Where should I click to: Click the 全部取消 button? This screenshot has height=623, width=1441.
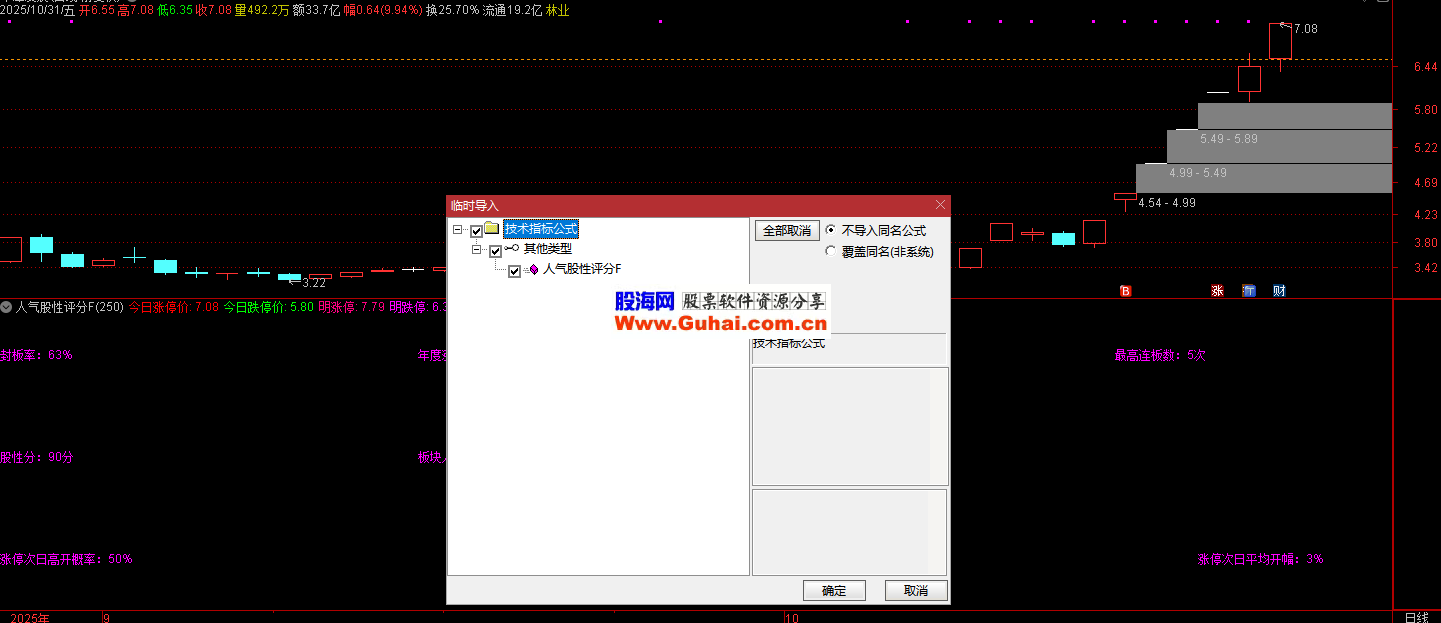786,230
